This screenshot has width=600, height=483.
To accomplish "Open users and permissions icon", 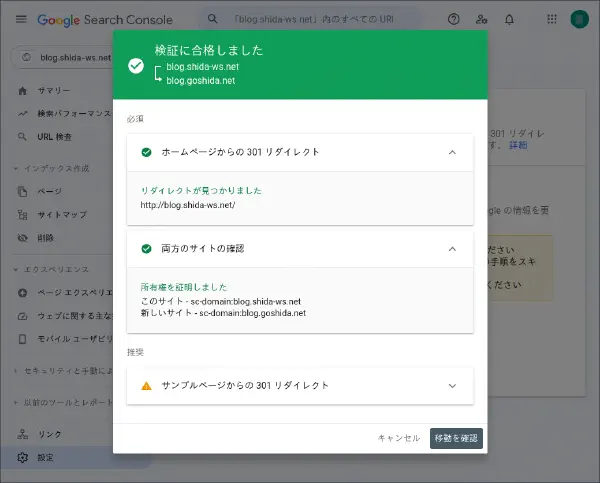I will click(x=481, y=19).
